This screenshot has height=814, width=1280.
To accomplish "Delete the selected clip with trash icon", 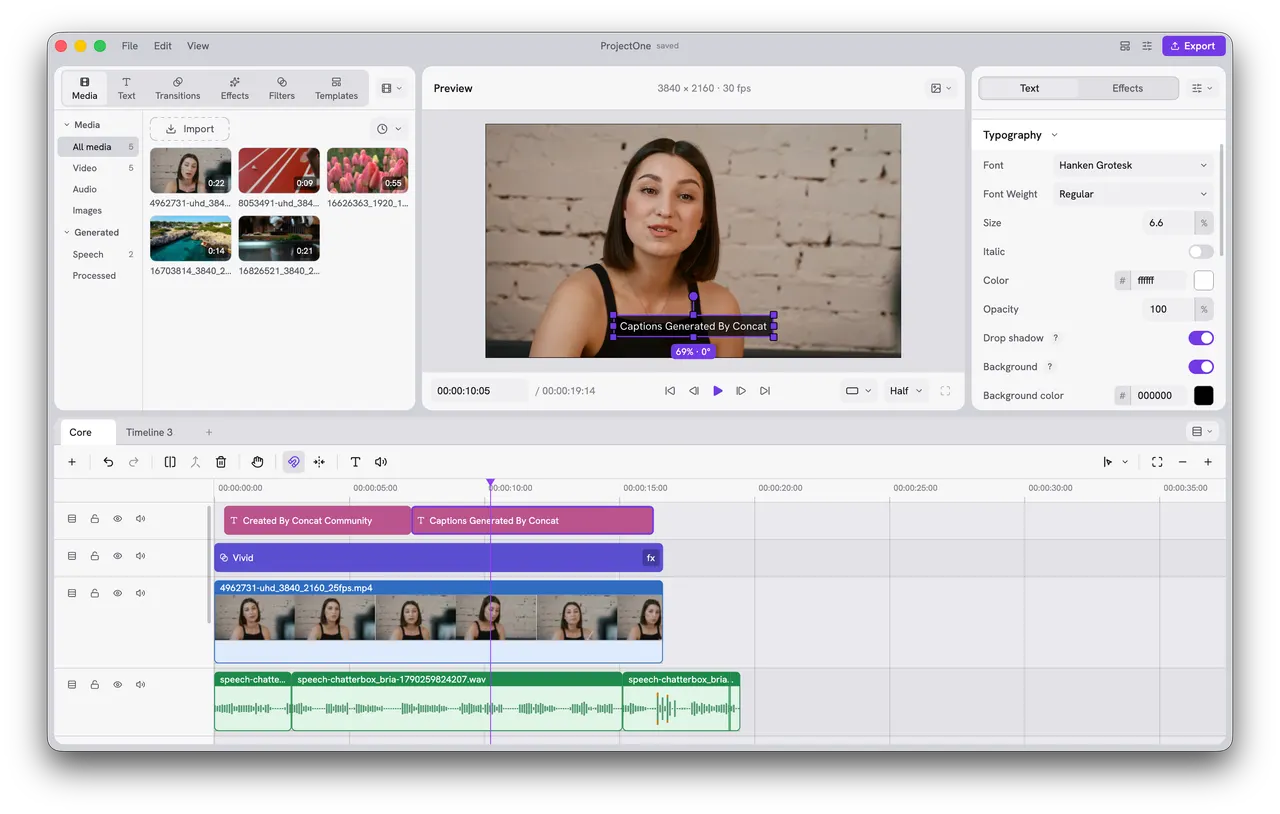I will [x=221, y=462].
